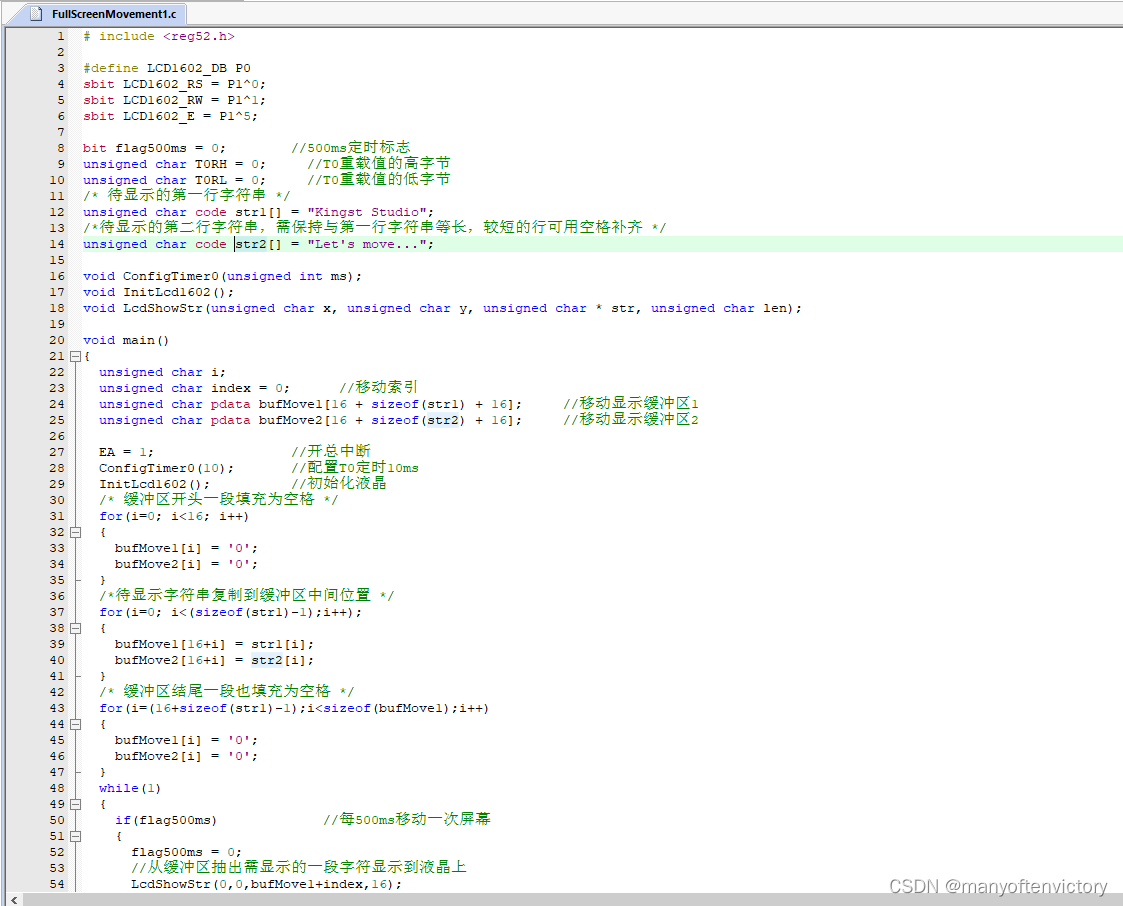Click the comment '//开总中断' on line 27

coord(331,451)
